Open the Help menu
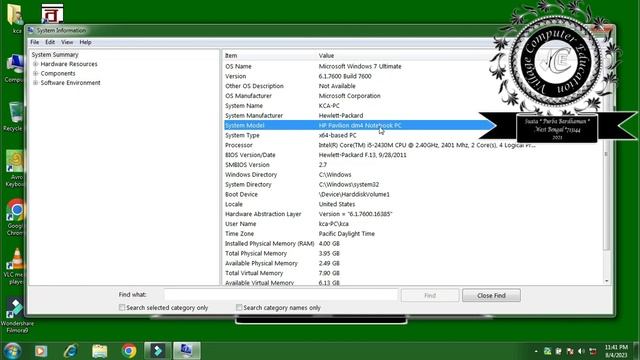The width and height of the screenshot is (640, 360). (x=85, y=42)
